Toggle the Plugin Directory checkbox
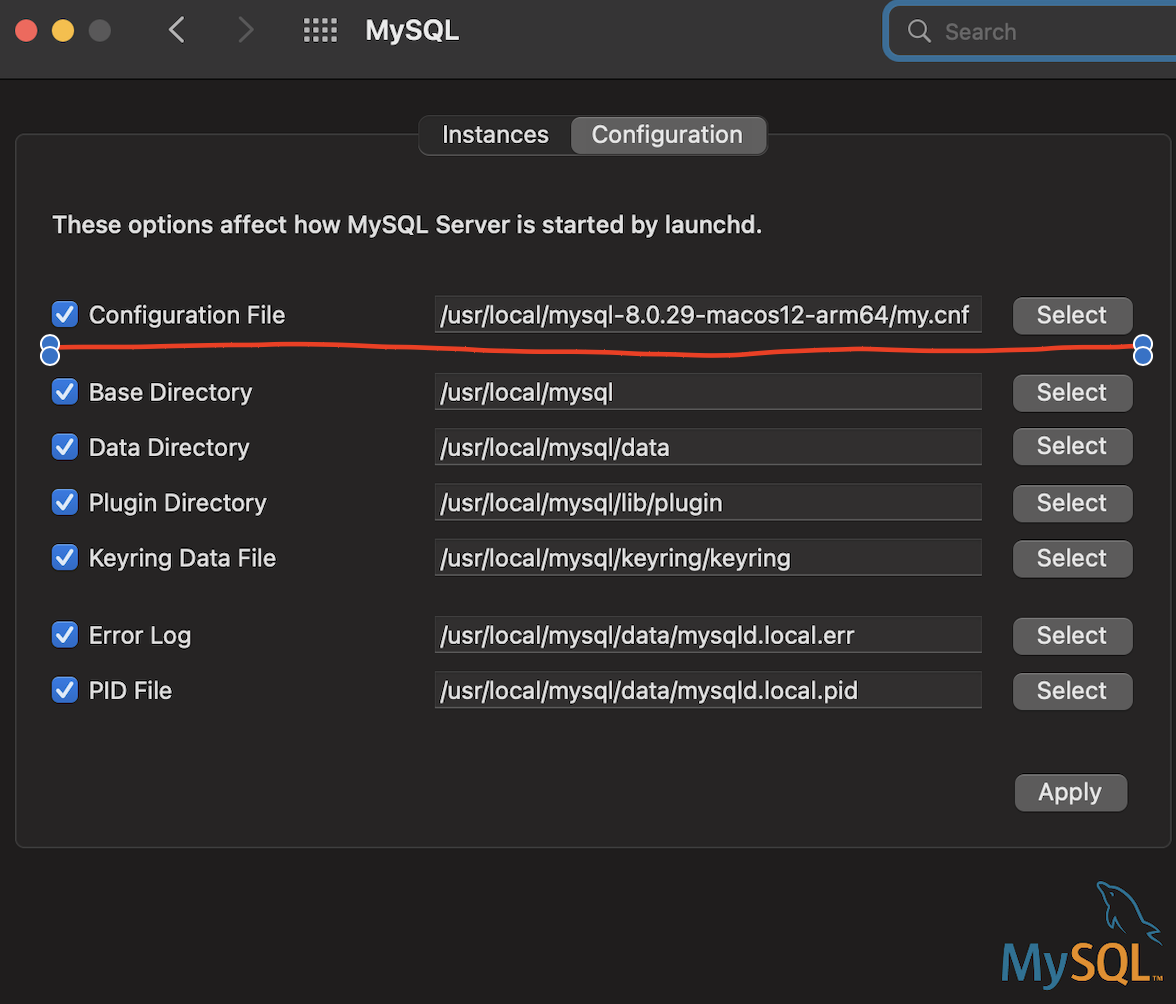The height and width of the screenshot is (1004, 1176). tap(65, 502)
